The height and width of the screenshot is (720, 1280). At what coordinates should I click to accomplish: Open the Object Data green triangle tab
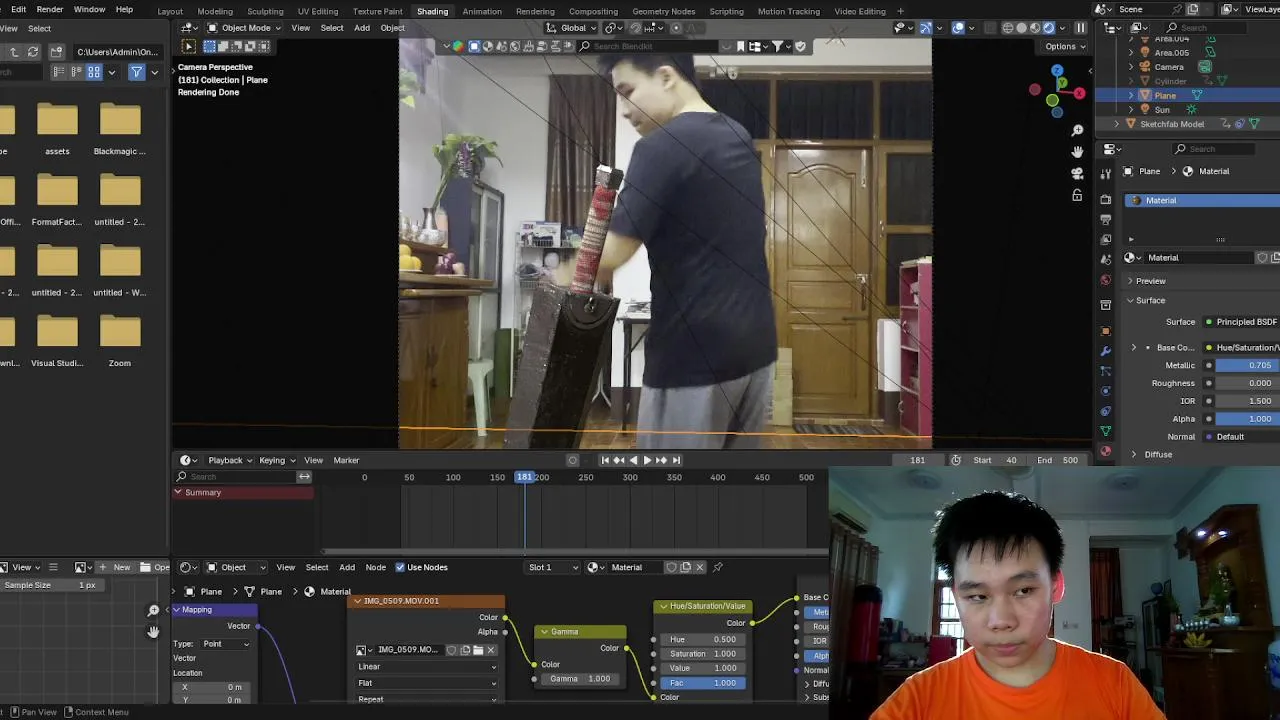[x=1105, y=431]
